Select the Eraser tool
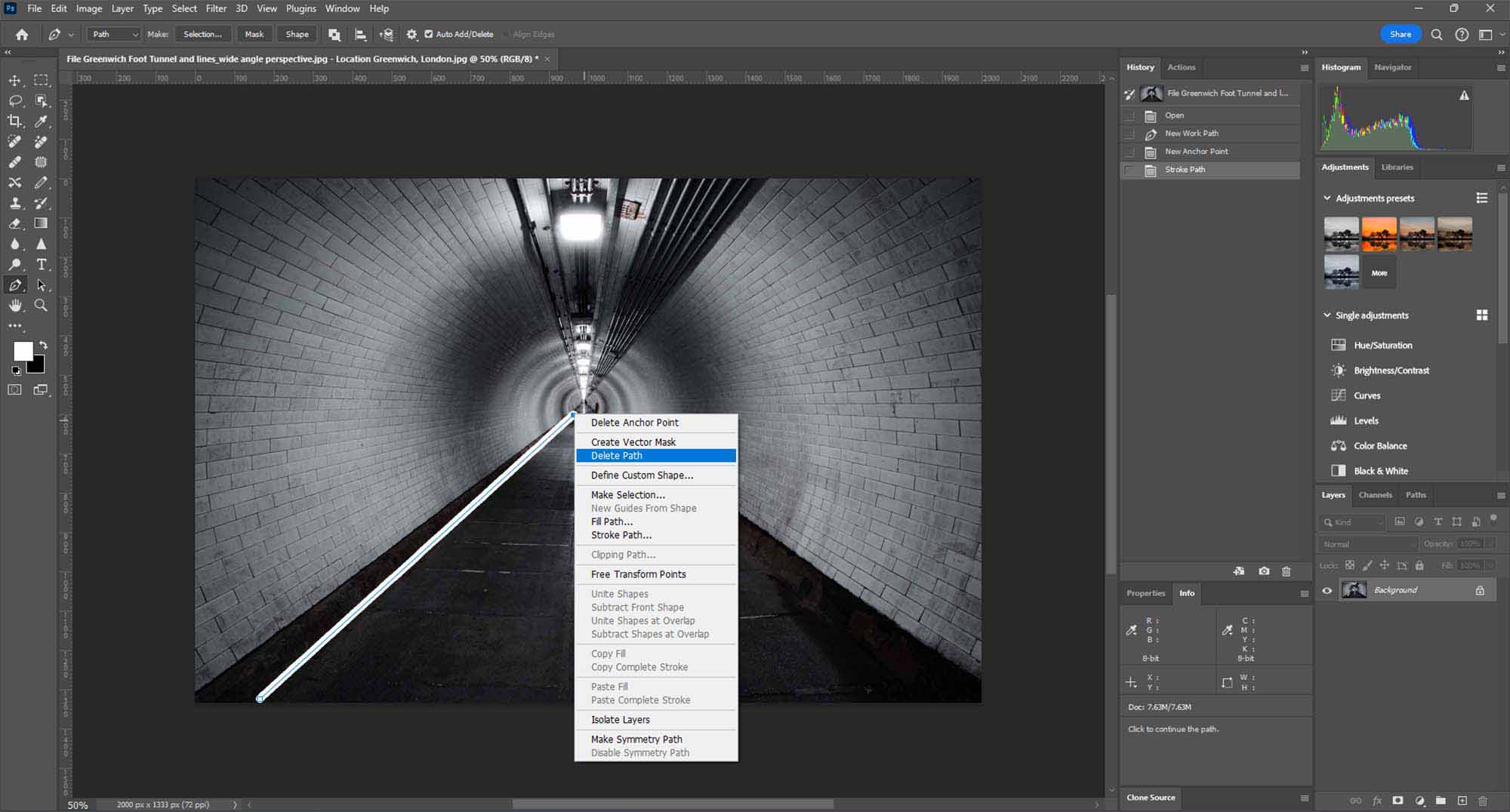The image size is (1510, 812). tap(14, 223)
